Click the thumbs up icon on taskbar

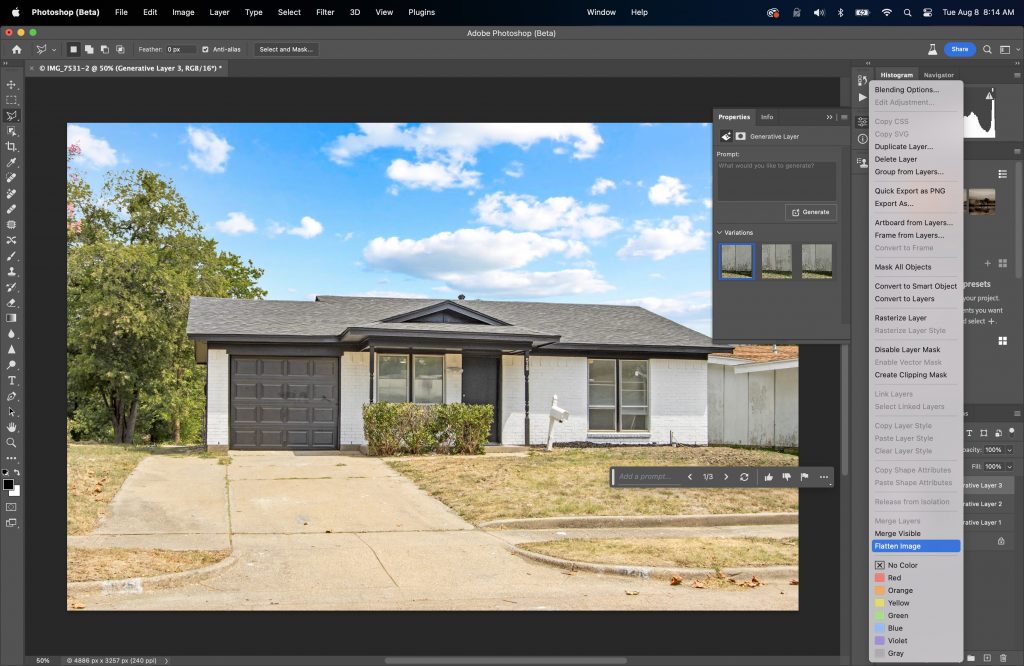(768, 477)
